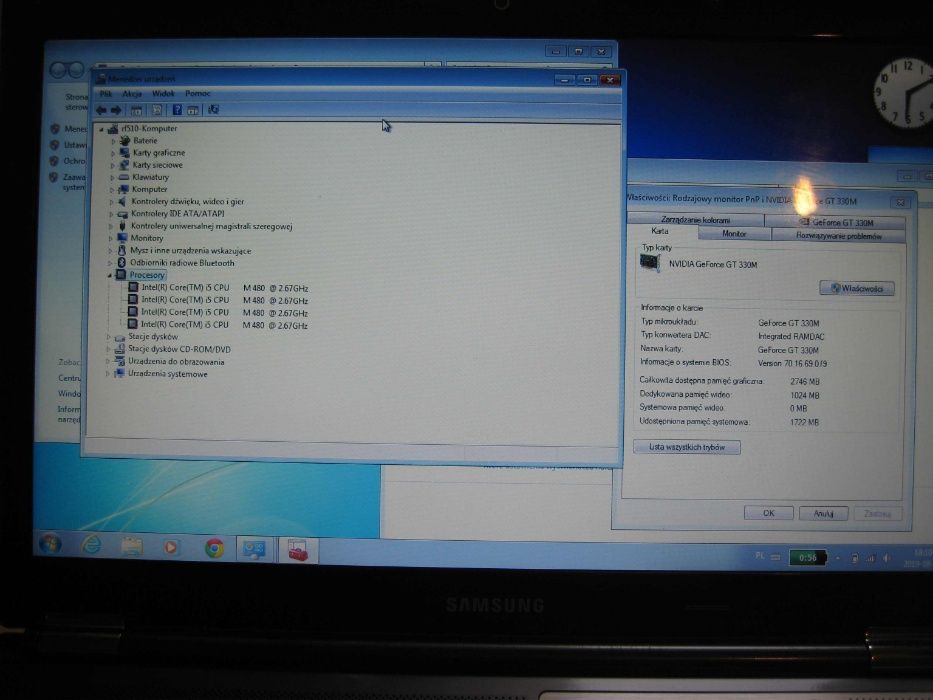Image resolution: width=933 pixels, height=700 pixels.
Task: Click the Back arrow in Device Manager toolbar
Action: tap(101, 110)
